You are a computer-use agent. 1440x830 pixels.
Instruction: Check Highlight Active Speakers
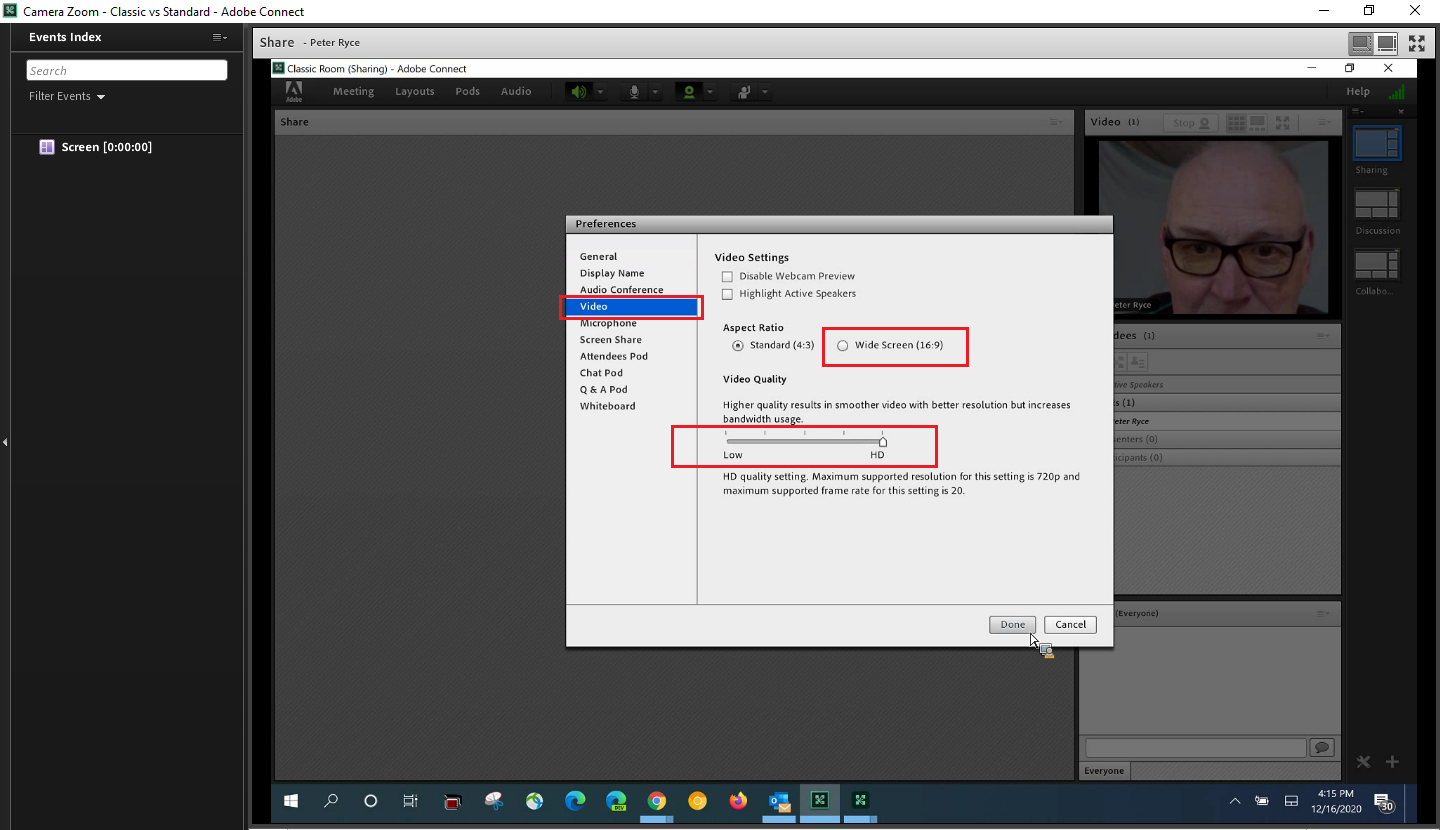(728, 294)
